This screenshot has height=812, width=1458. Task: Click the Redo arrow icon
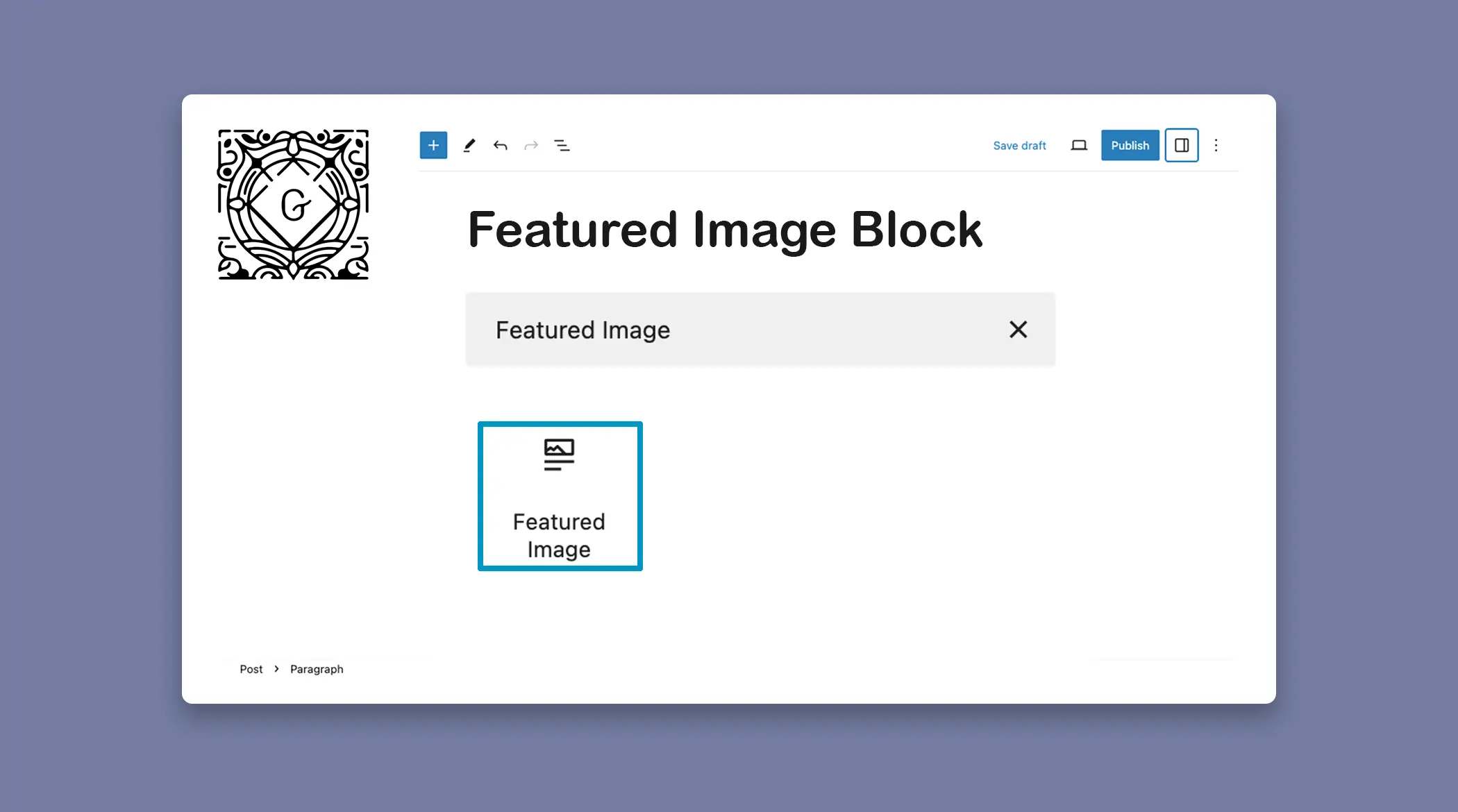(x=531, y=145)
